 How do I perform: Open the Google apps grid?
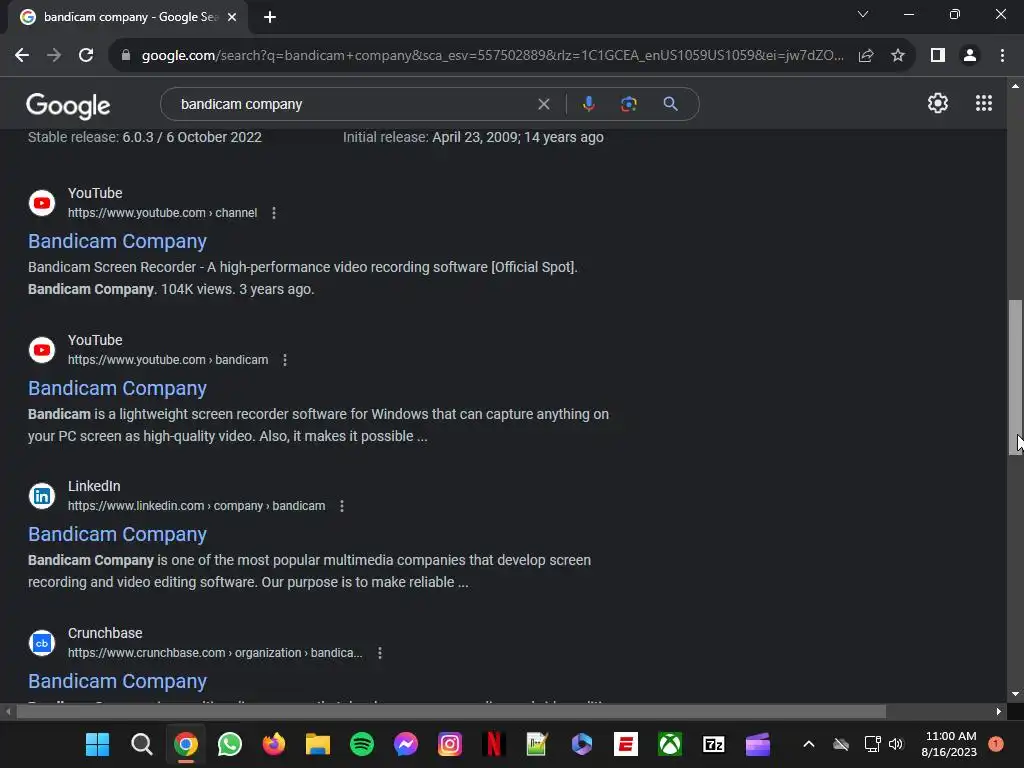click(x=984, y=103)
